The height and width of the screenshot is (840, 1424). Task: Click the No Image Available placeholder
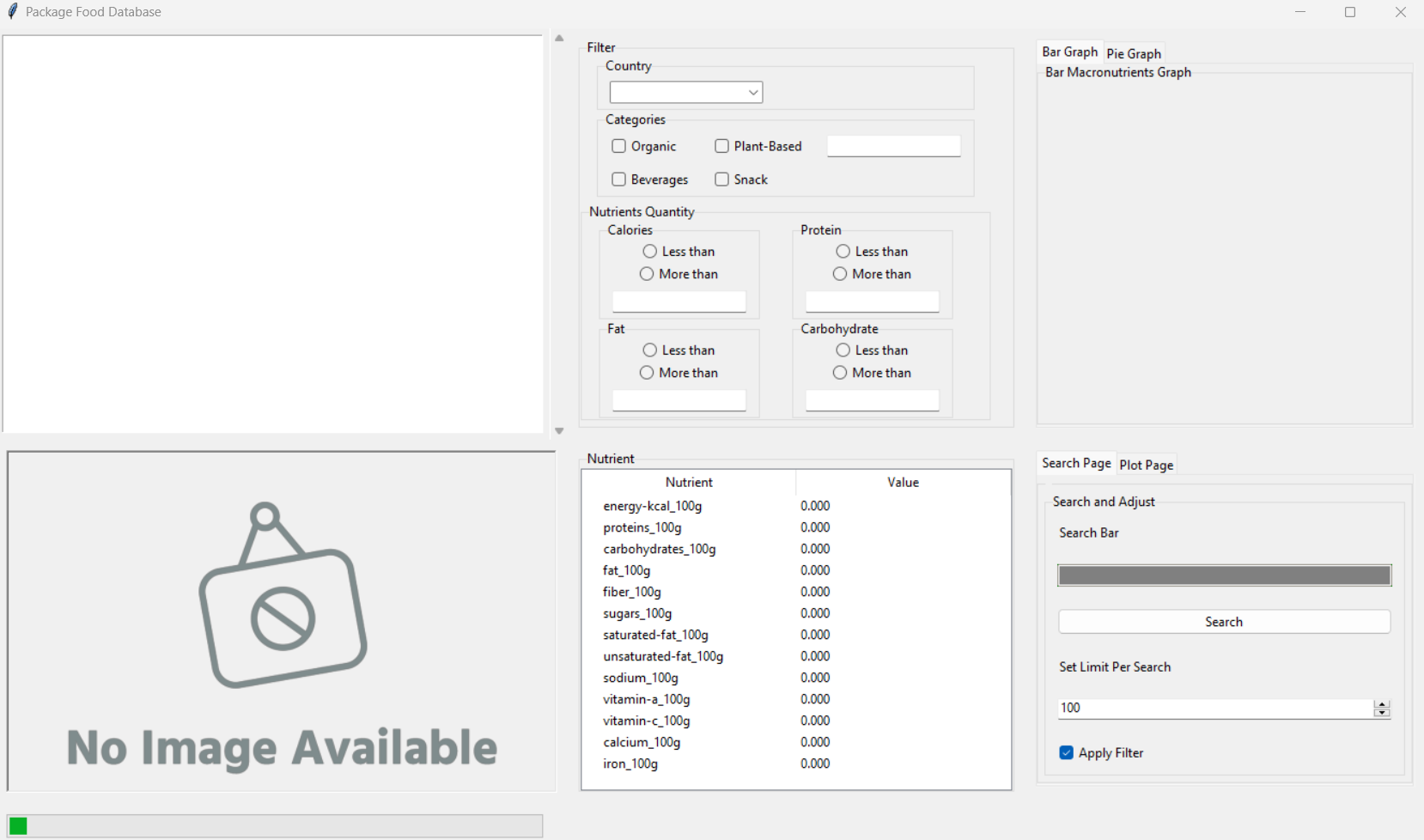pos(282,621)
